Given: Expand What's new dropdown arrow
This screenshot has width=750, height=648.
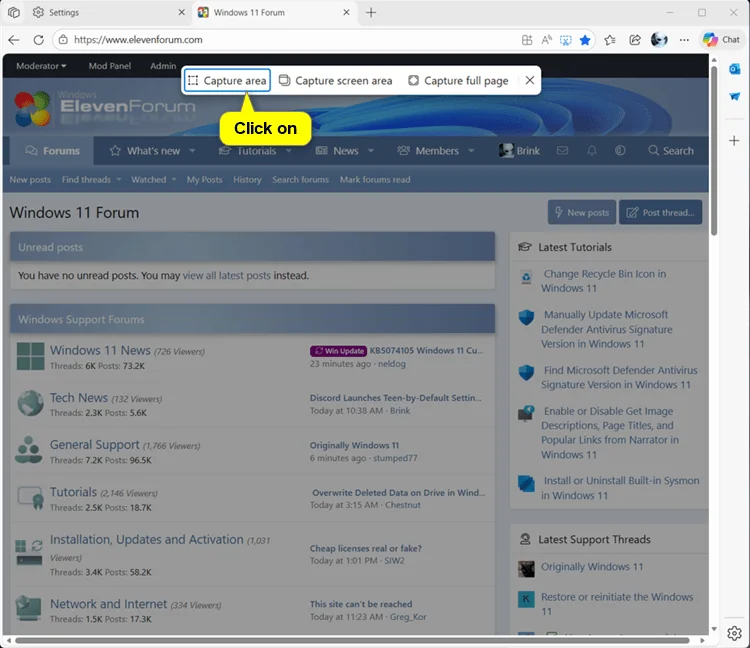Looking at the screenshot, I should [x=192, y=151].
